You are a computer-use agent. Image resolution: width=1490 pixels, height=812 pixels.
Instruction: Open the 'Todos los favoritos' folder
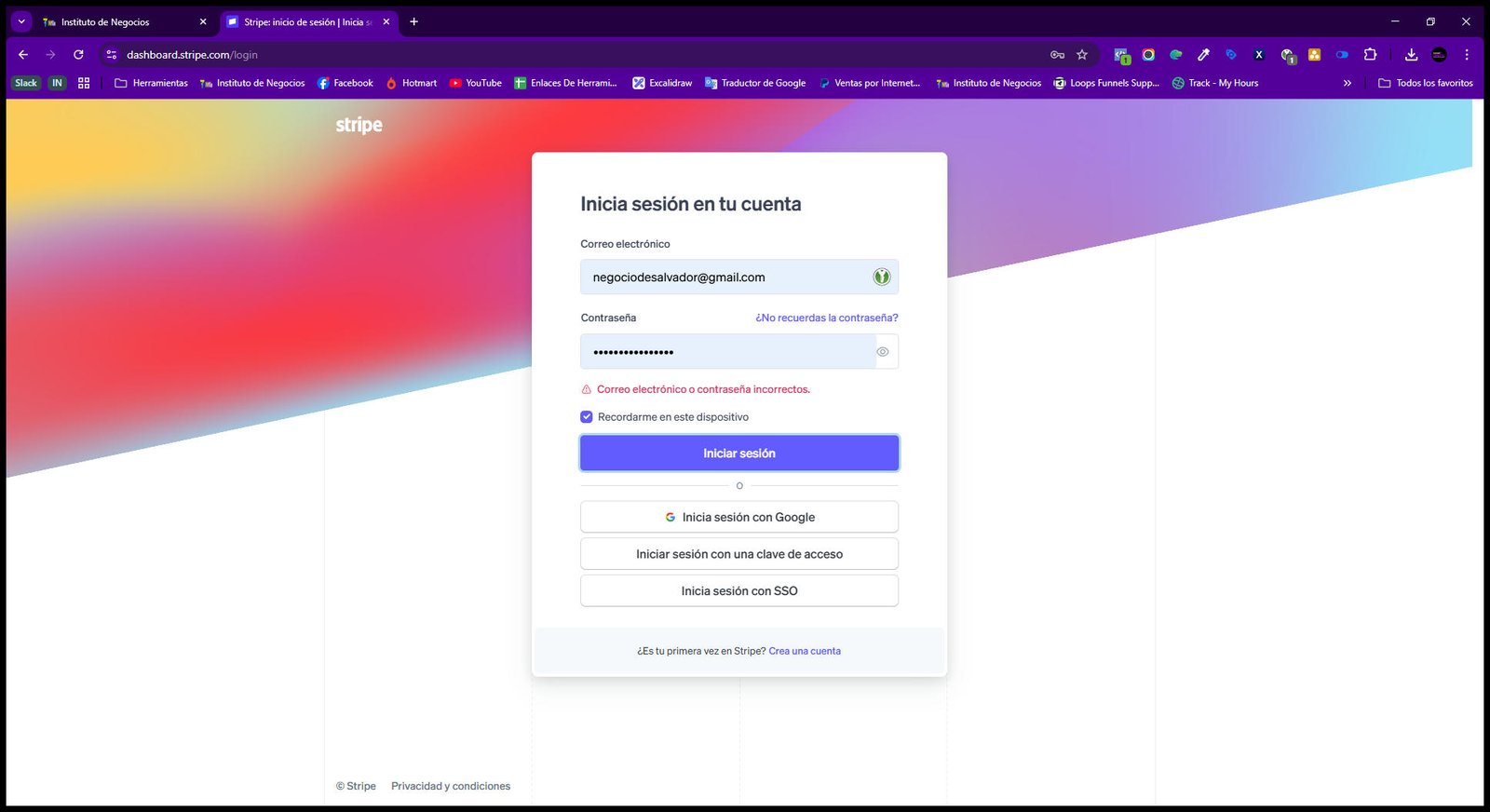(1426, 83)
